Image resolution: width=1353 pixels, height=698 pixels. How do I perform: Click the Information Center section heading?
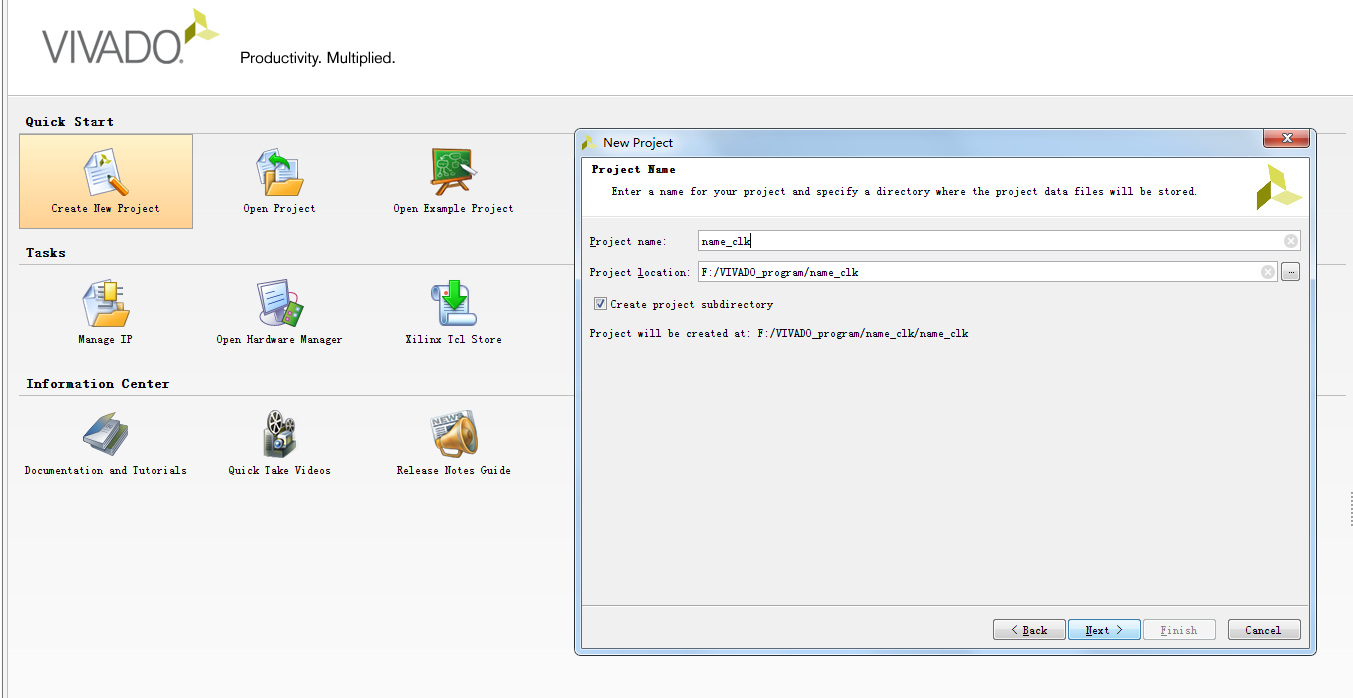[x=98, y=384]
